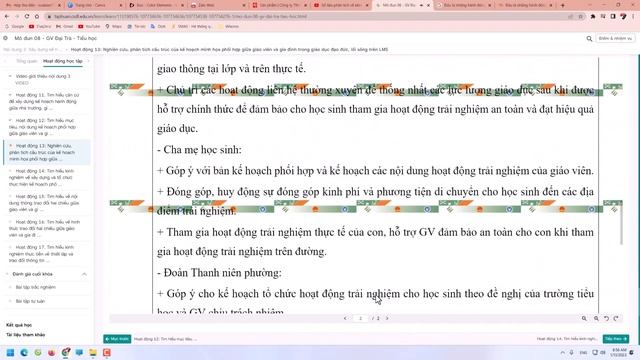
Task: Open Kết quả học
Action: pyautogui.click(x=19, y=325)
